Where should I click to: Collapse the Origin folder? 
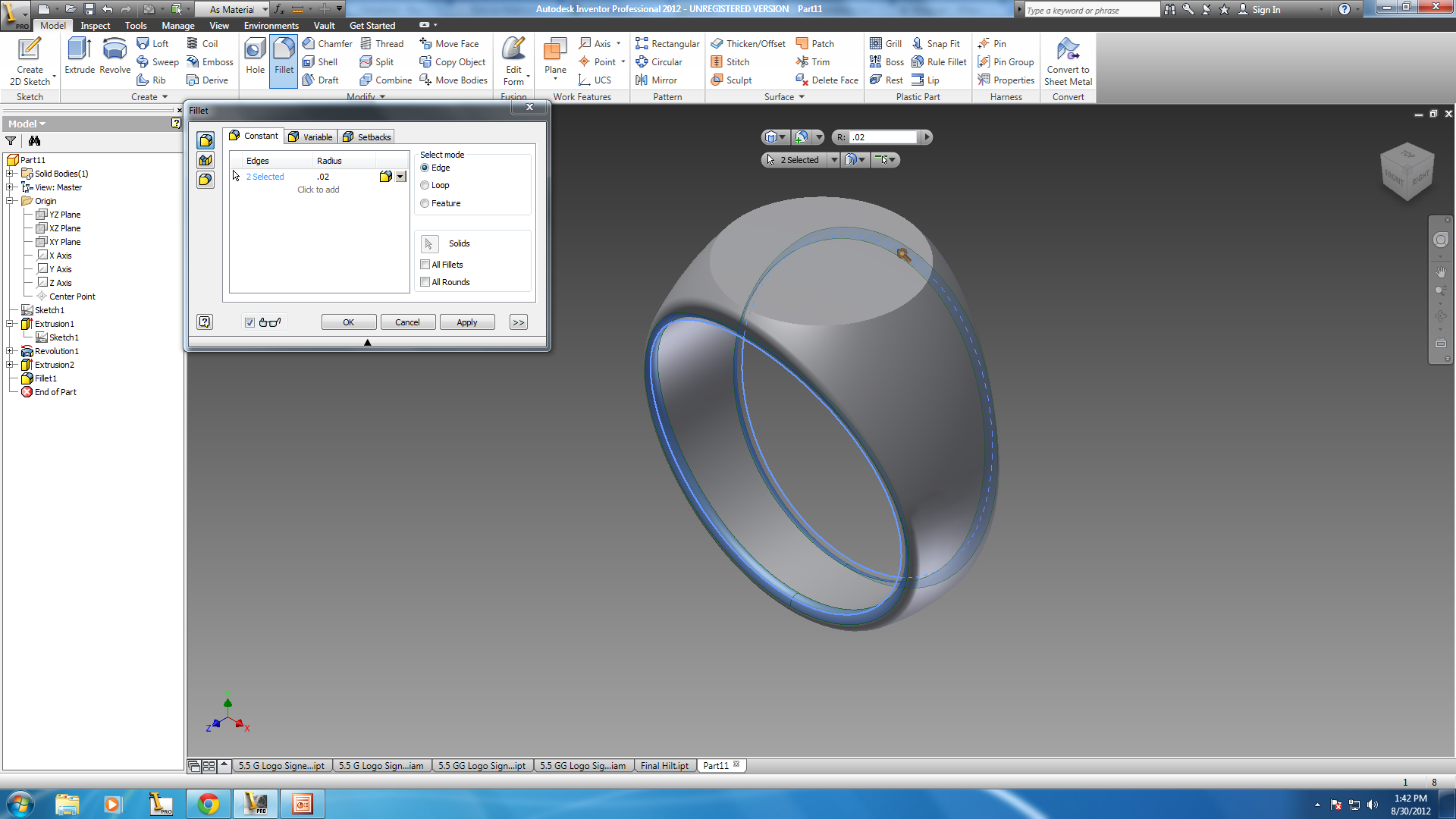9,201
